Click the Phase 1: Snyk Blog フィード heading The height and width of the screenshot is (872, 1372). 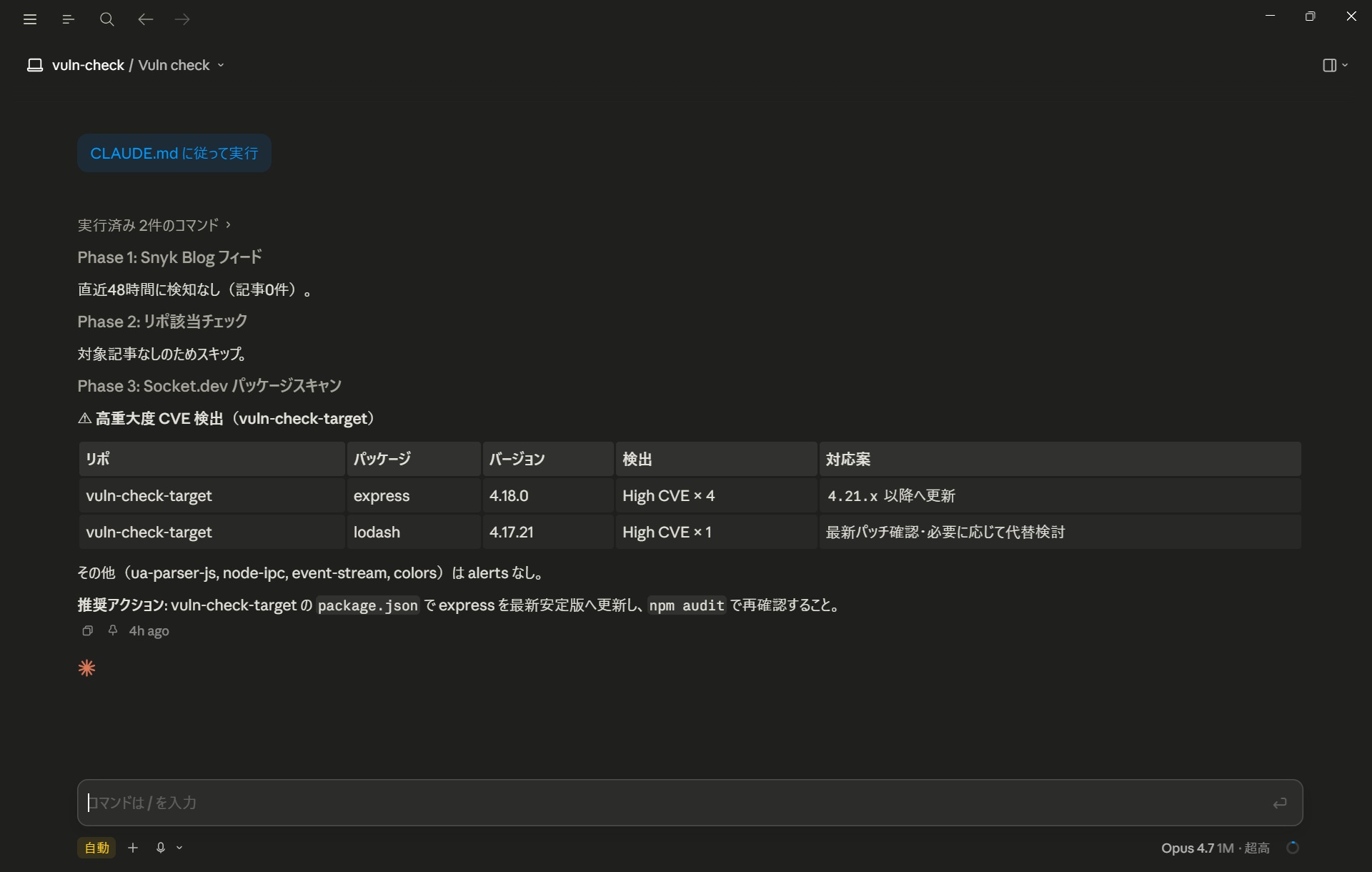(170, 257)
